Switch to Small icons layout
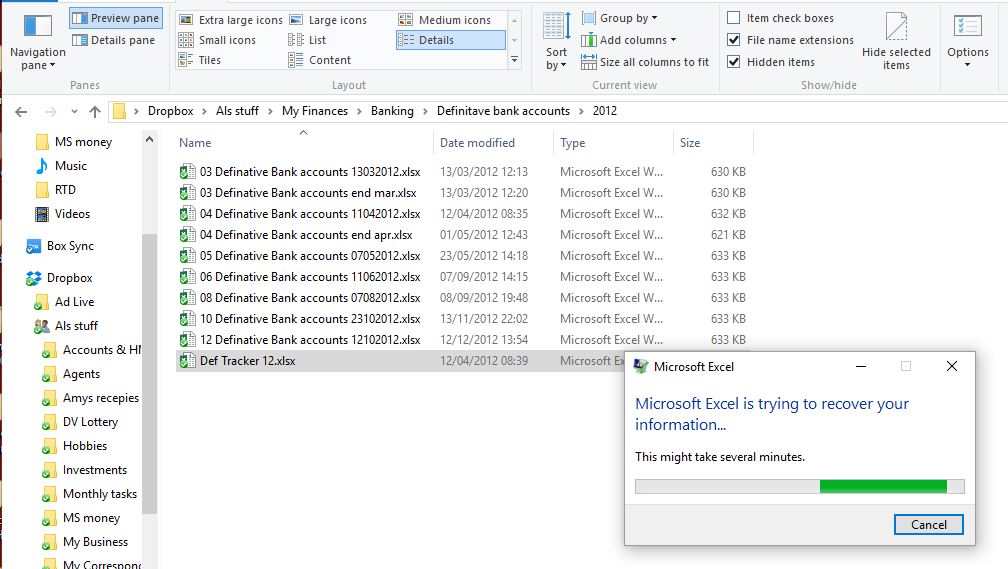This screenshot has height=569, width=1008. click(217, 40)
